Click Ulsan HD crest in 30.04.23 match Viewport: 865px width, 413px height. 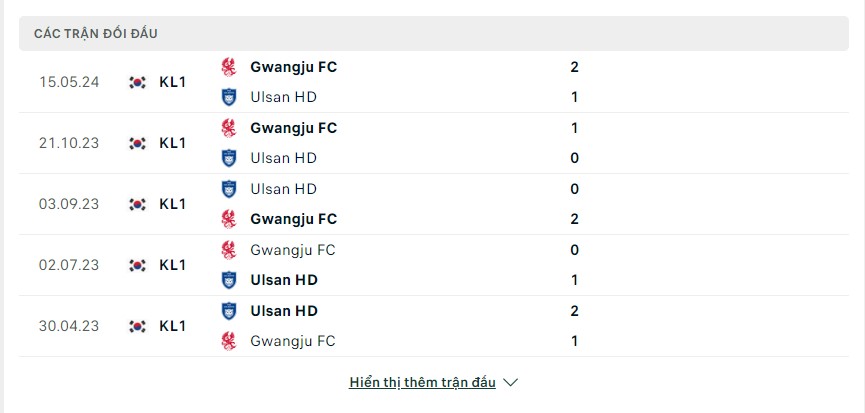(228, 311)
